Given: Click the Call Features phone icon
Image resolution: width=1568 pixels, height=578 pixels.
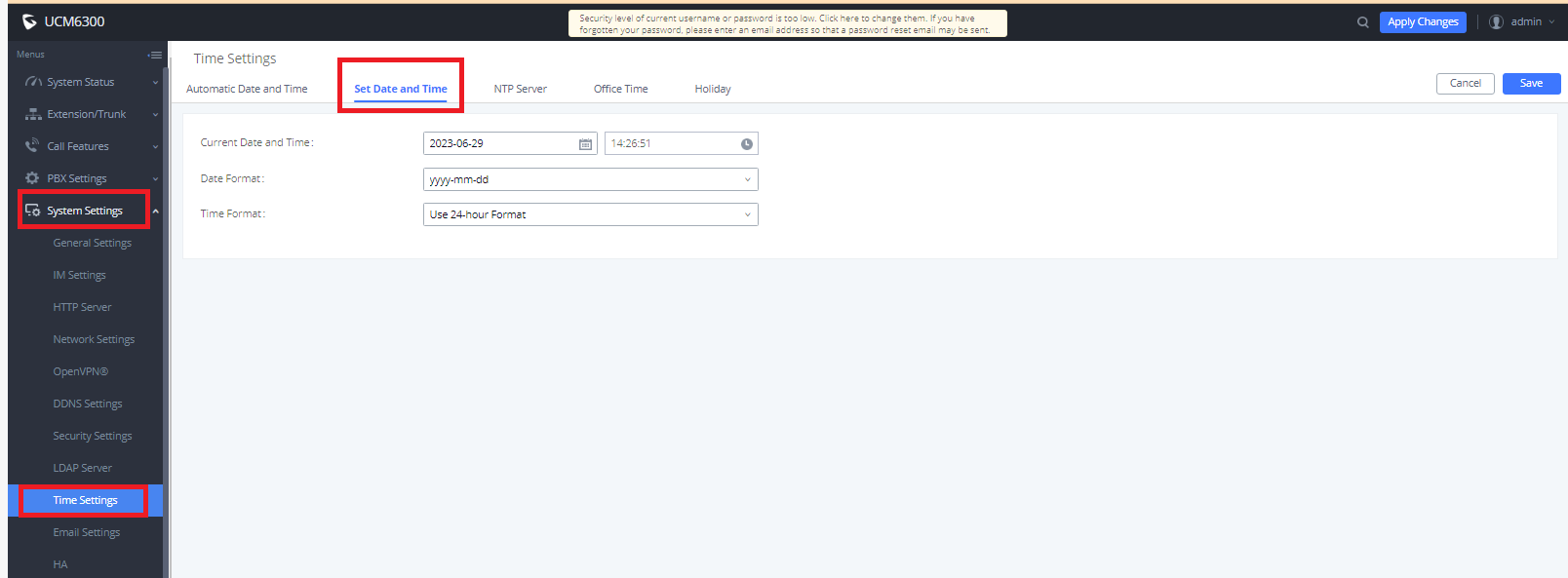Looking at the screenshot, I should [x=33, y=146].
